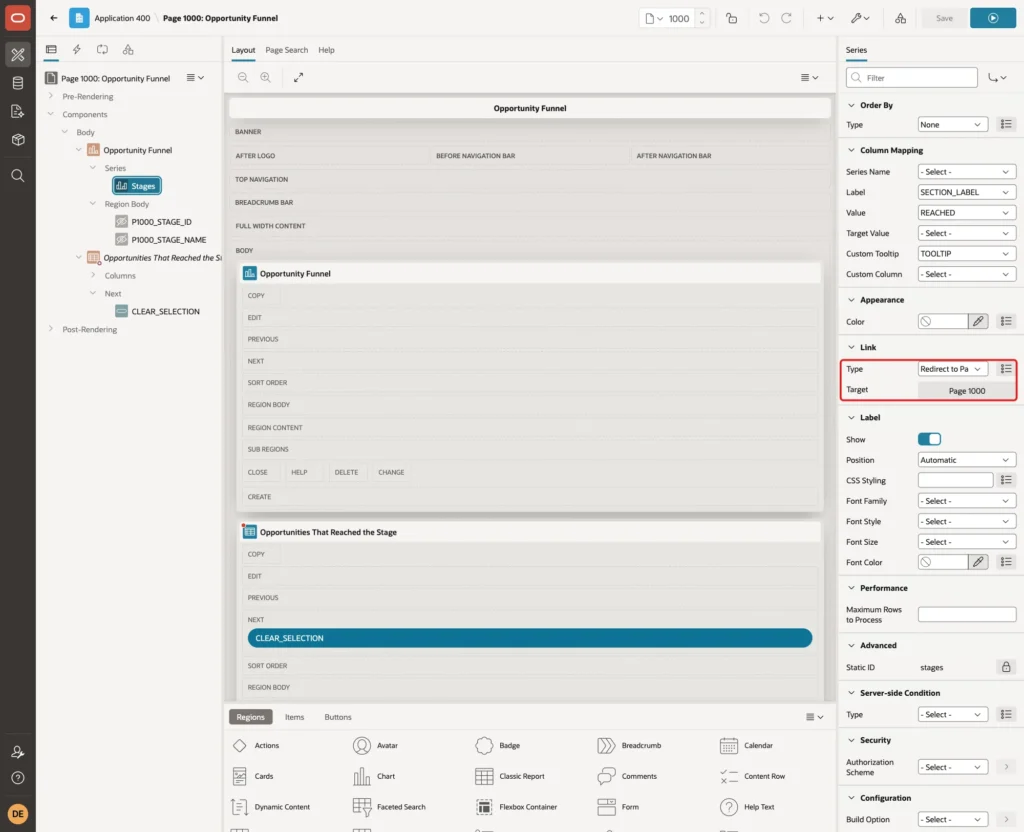This screenshot has width=1024, height=832.
Task: Click the sidebar search magnifier icon
Action: point(18,176)
